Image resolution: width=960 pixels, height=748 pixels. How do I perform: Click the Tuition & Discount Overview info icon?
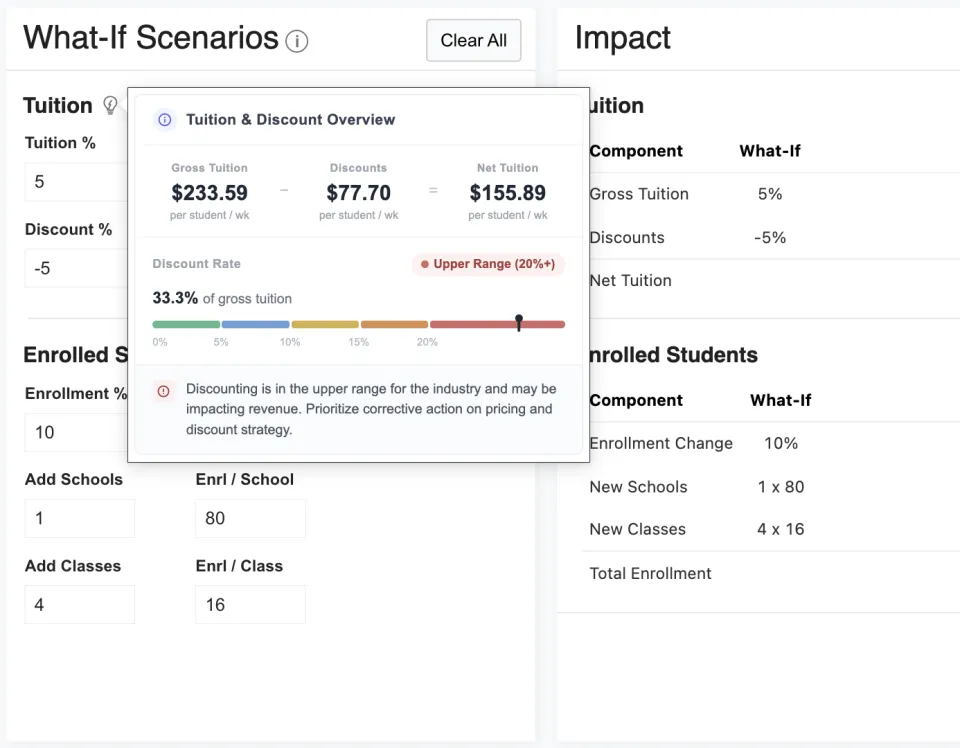pos(164,119)
